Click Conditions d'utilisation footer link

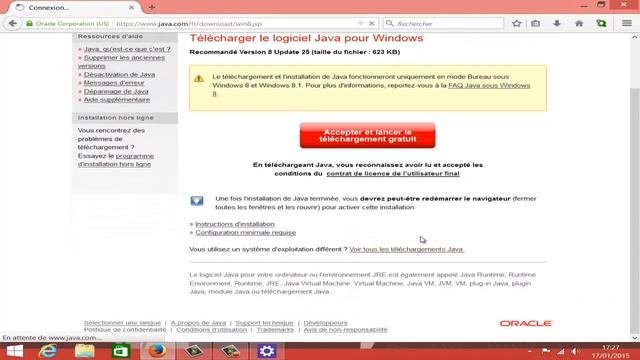pyautogui.click(x=211, y=329)
